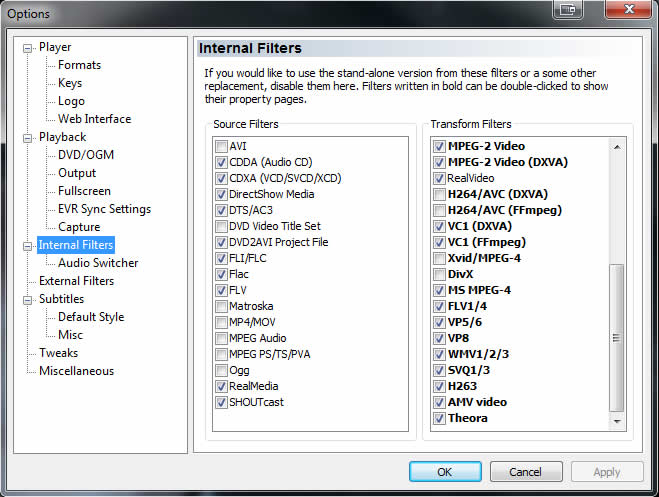Open the Formats settings page
This screenshot has width=659, height=497.
click(x=79, y=65)
